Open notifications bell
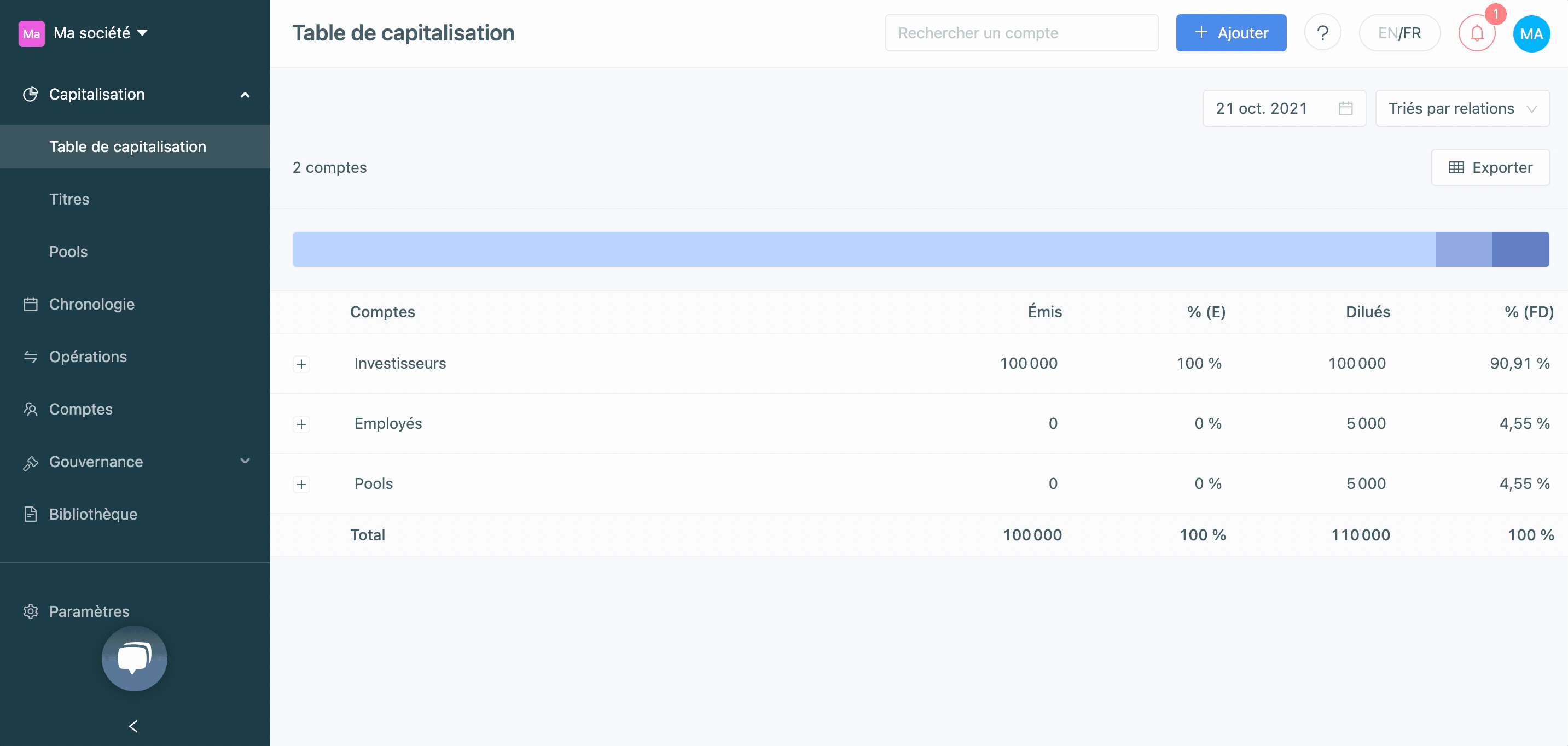 tap(1477, 33)
